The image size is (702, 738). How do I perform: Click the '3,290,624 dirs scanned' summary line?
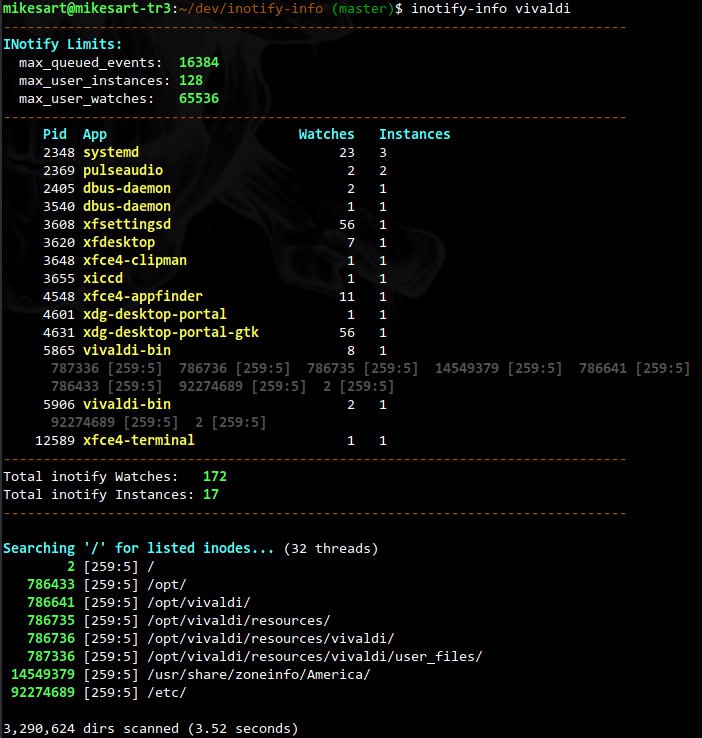click(x=151, y=729)
